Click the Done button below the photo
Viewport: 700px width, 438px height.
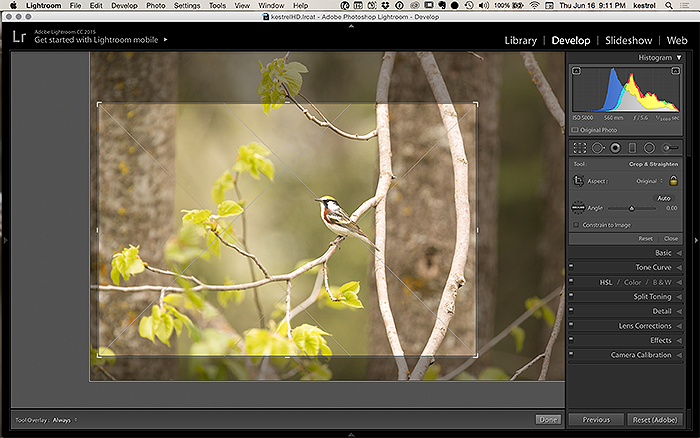[x=547, y=420]
